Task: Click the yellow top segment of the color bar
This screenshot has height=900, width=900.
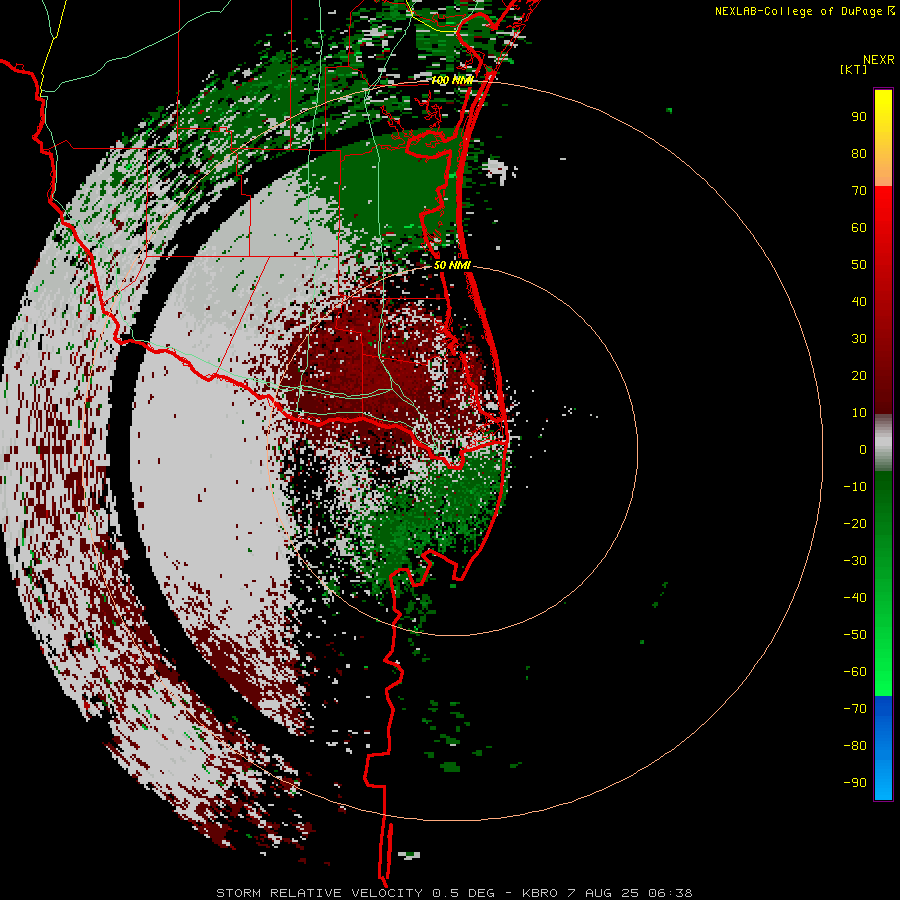Action: pos(883,138)
